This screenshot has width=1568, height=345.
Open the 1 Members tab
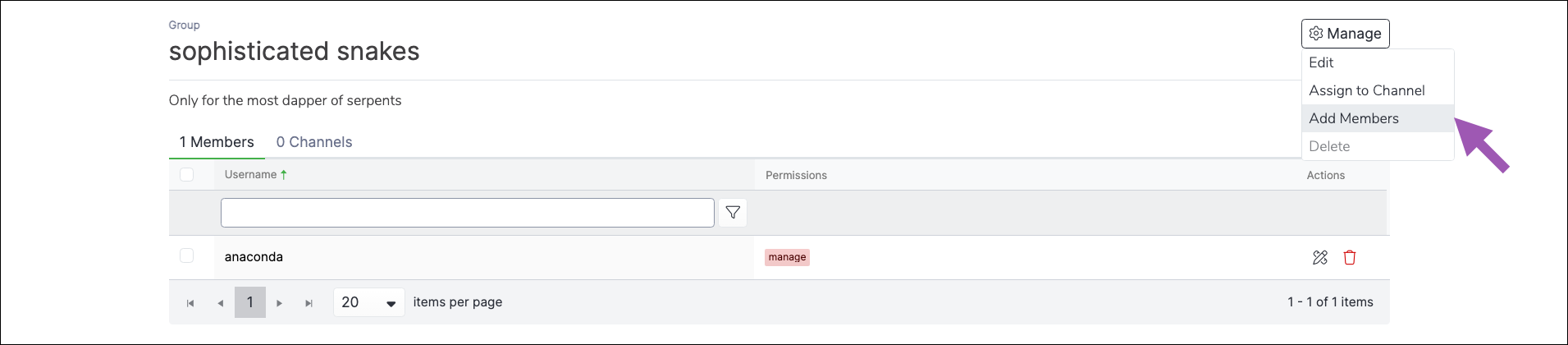(217, 142)
